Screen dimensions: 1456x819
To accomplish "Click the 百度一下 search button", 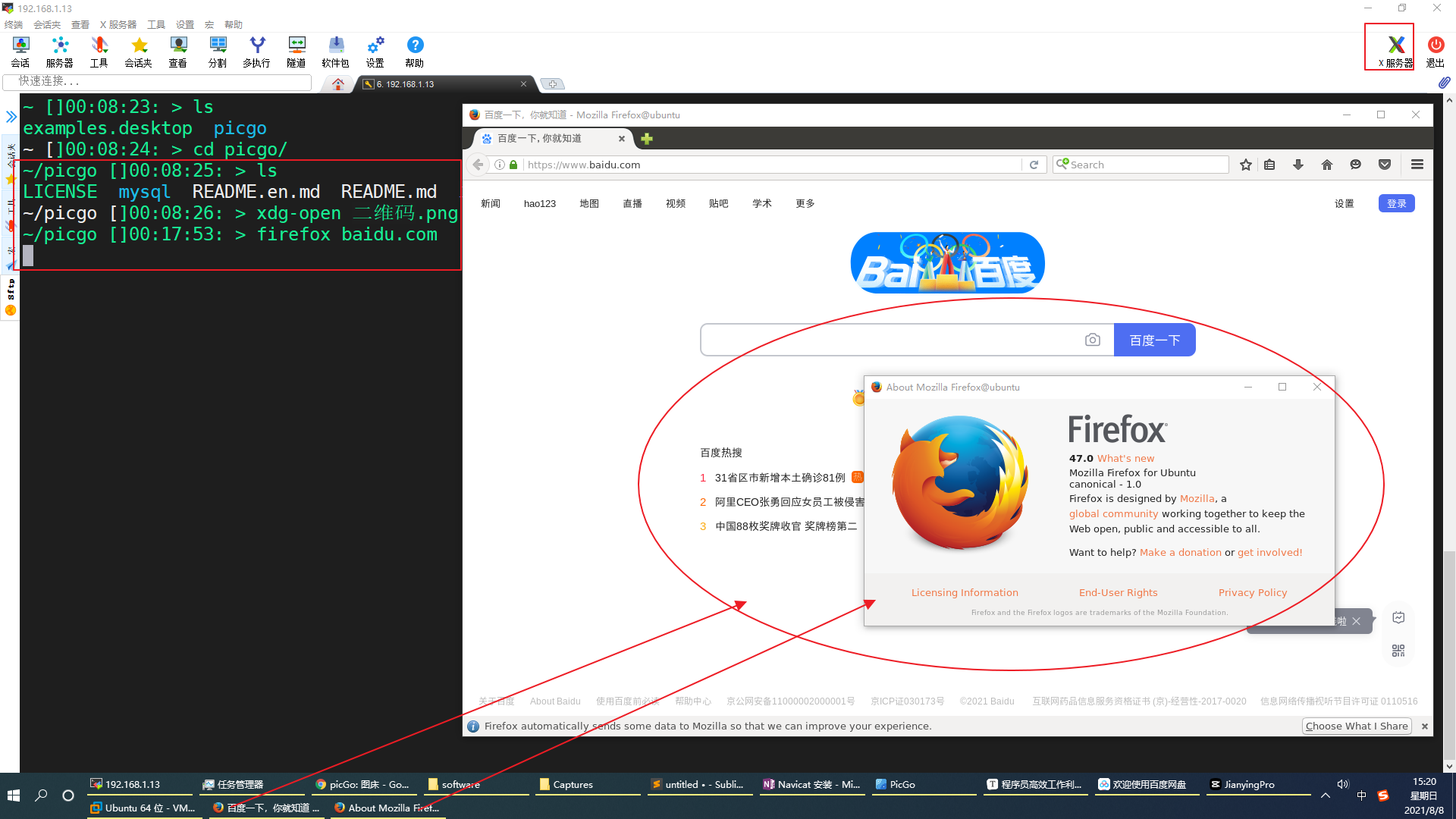I will [x=1154, y=340].
